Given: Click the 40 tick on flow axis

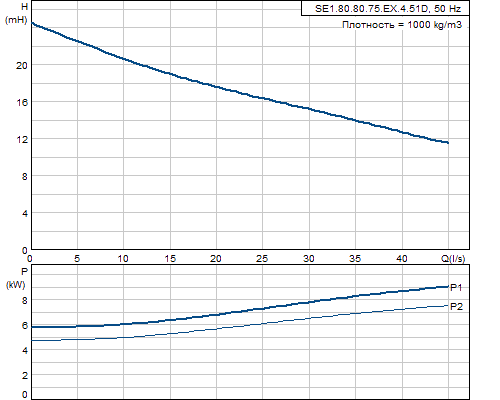Looking at the screenshot, I should (x=401, y=258).
